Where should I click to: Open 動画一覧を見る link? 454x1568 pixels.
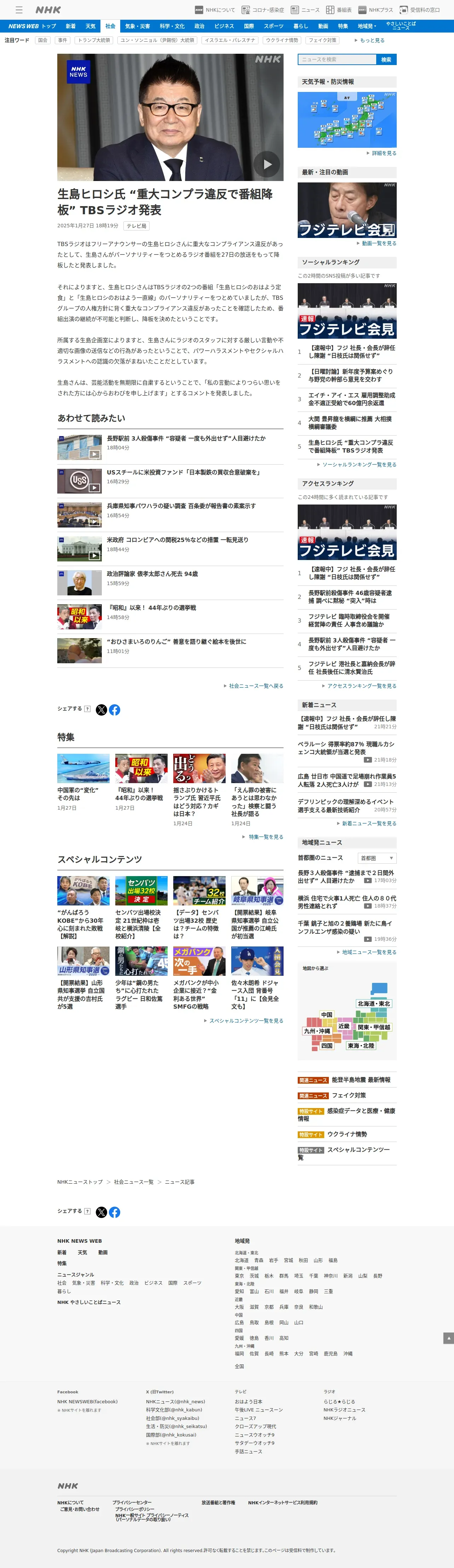[377, 244]
